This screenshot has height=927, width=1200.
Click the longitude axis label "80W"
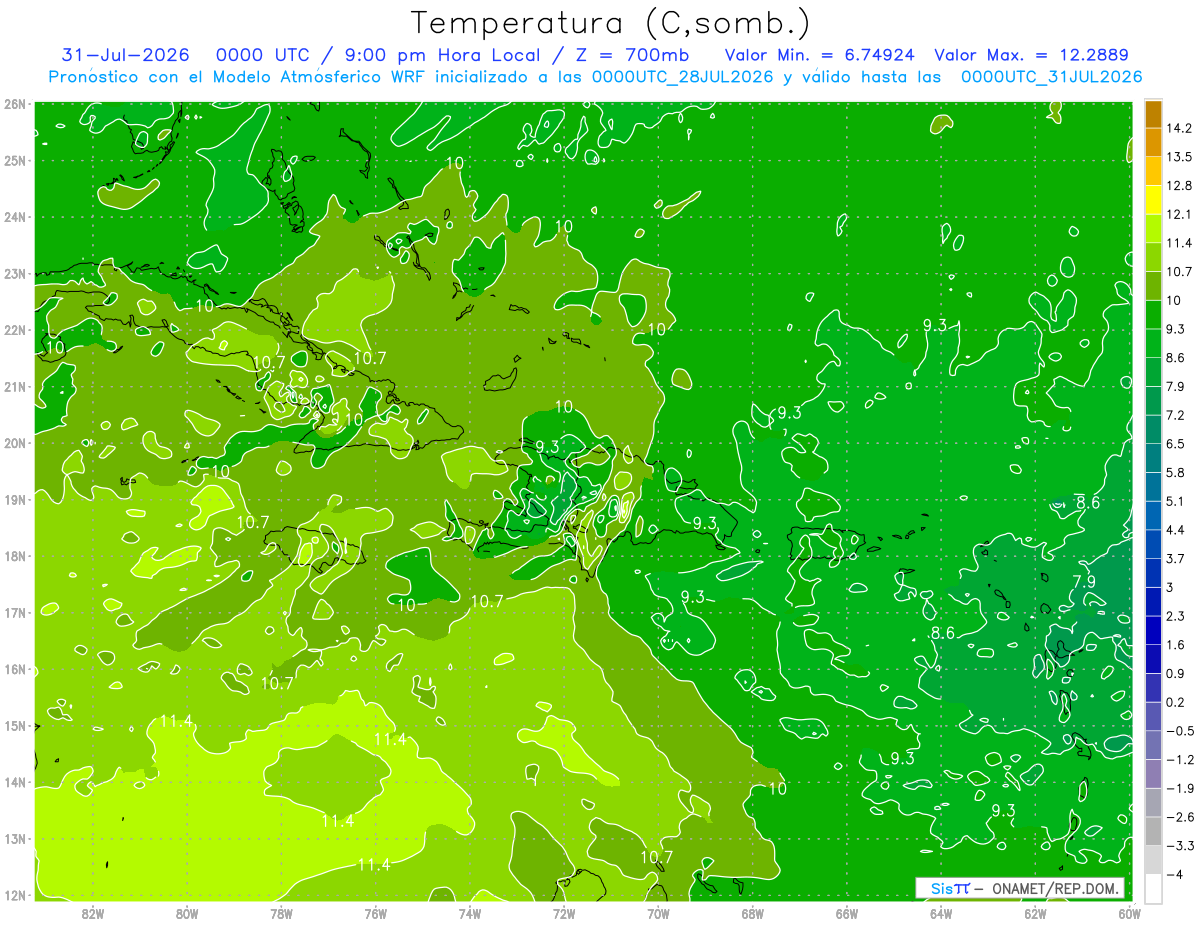pyautogui.click(x=187, y=913)
